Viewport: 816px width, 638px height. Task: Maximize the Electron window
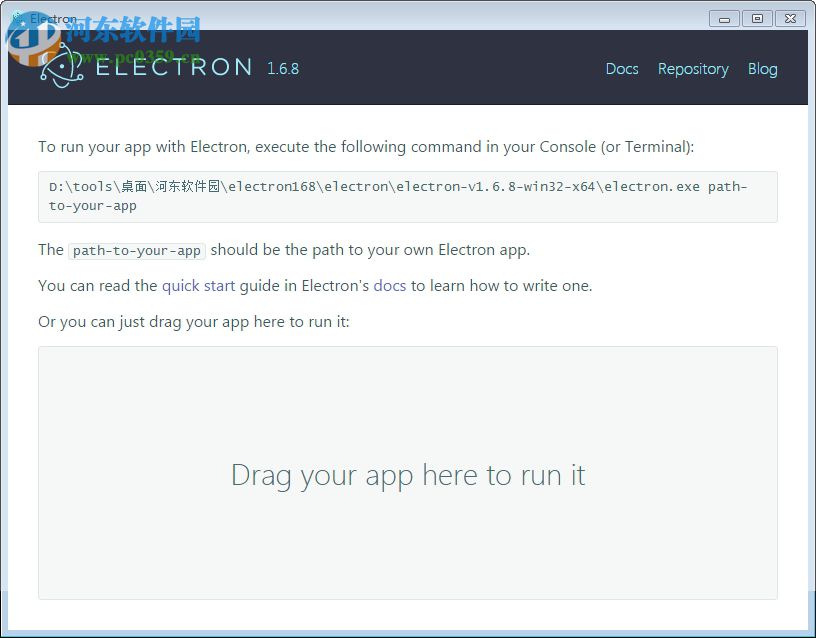[757, 18]
